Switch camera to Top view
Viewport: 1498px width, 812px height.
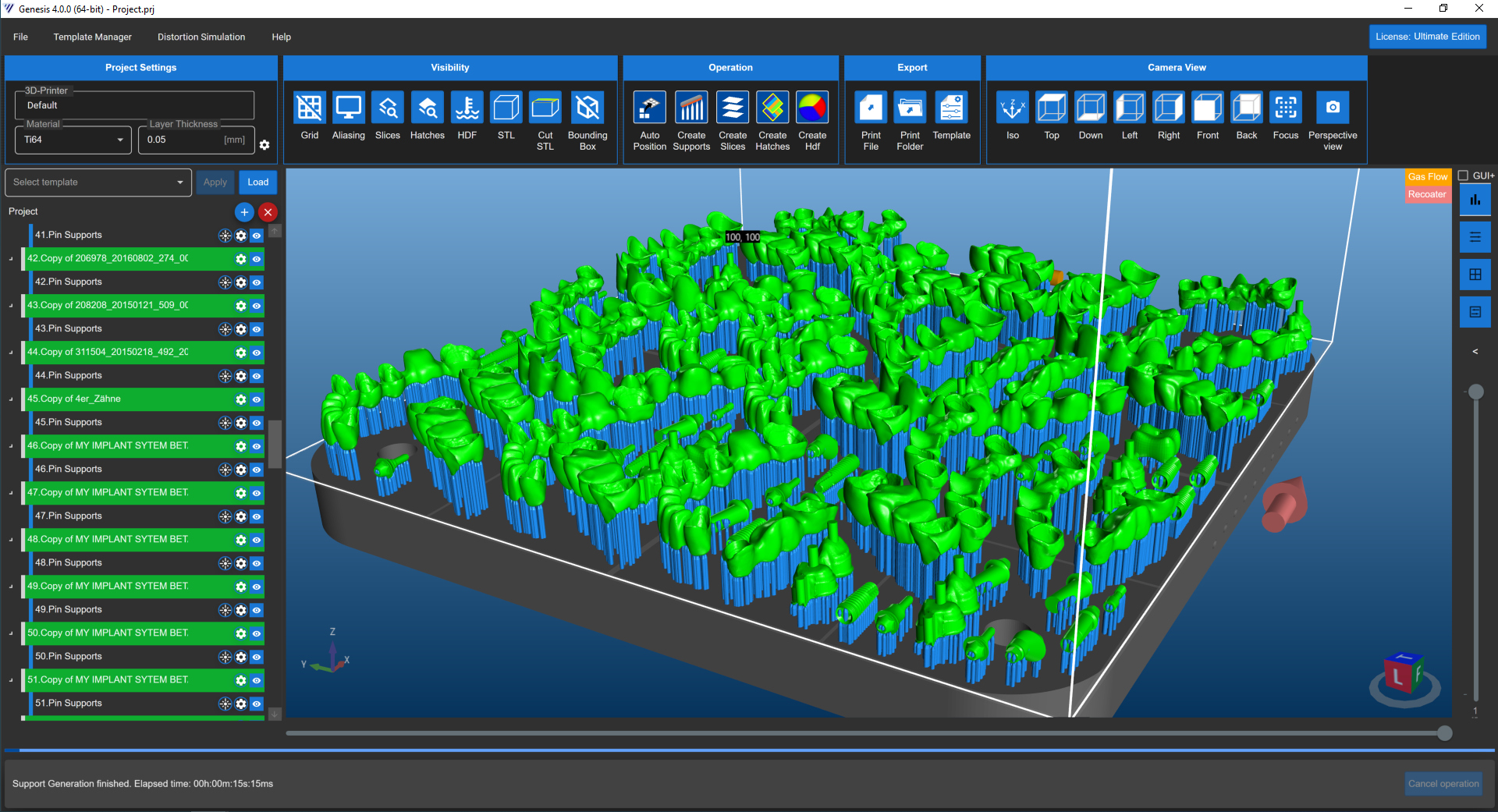point(1051,108)
